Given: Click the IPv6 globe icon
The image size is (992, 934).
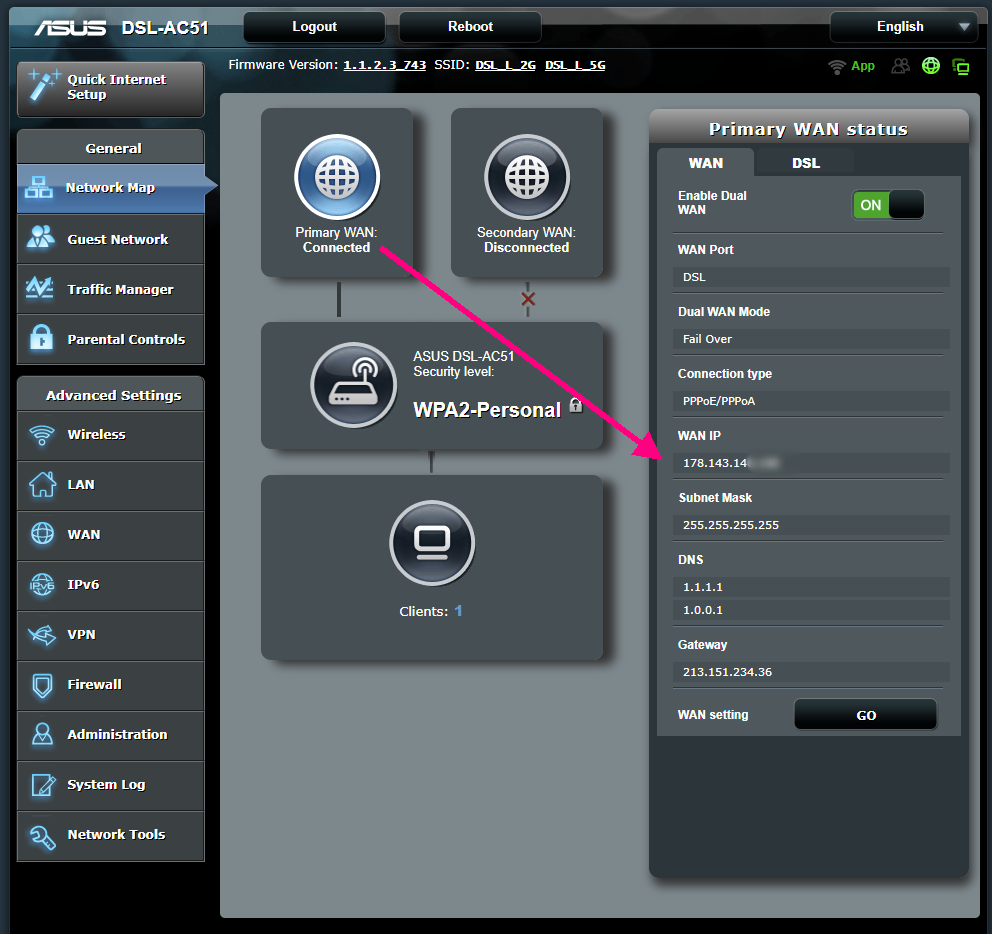Looking at the screenshot, I should tap(42, 584).
